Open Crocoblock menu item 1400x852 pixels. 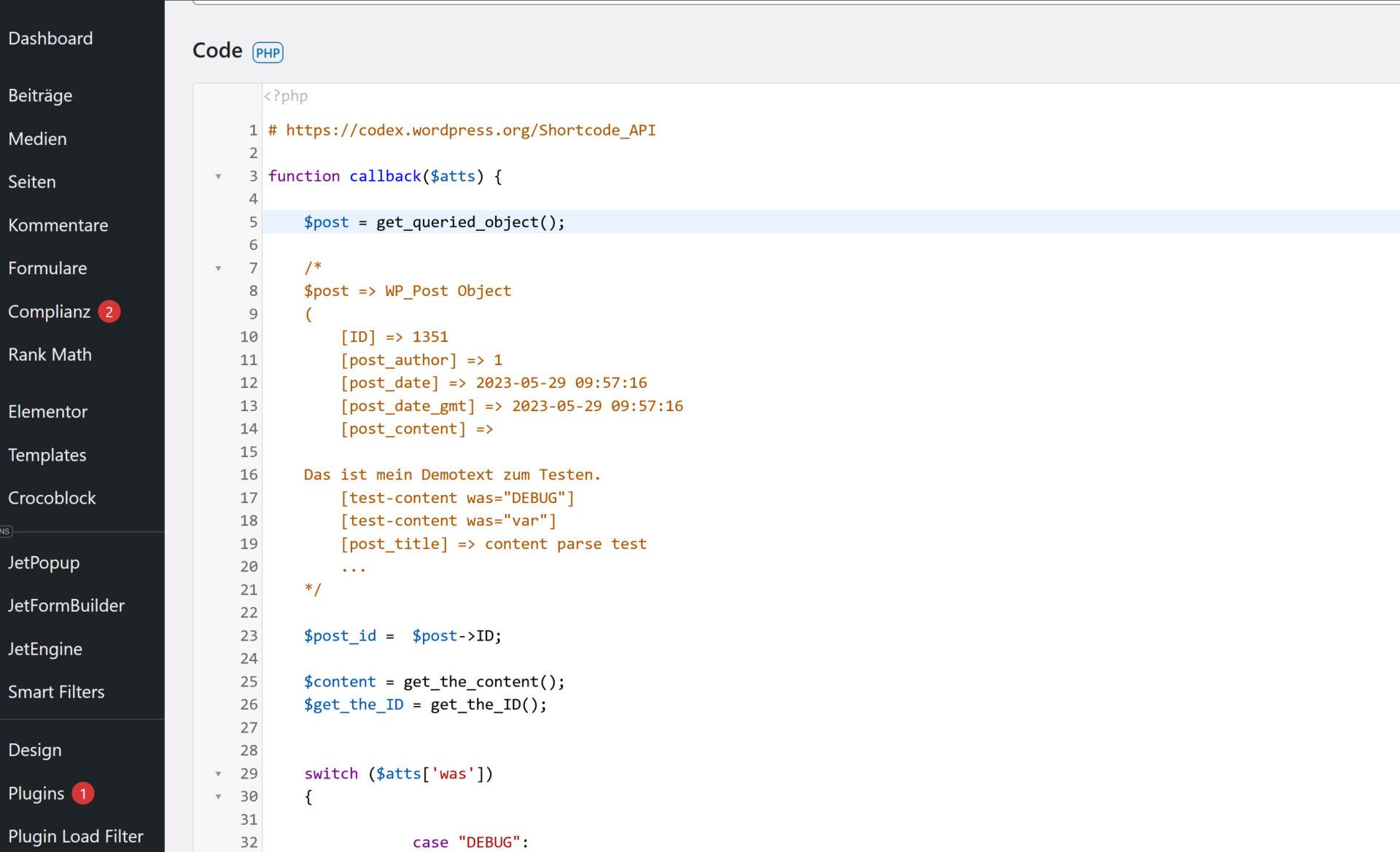[x=52, y=498]
